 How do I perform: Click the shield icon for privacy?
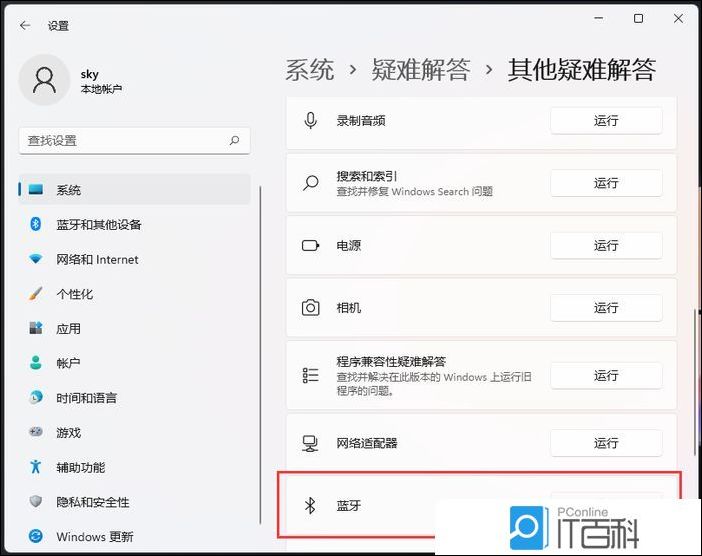coord(35,501)
